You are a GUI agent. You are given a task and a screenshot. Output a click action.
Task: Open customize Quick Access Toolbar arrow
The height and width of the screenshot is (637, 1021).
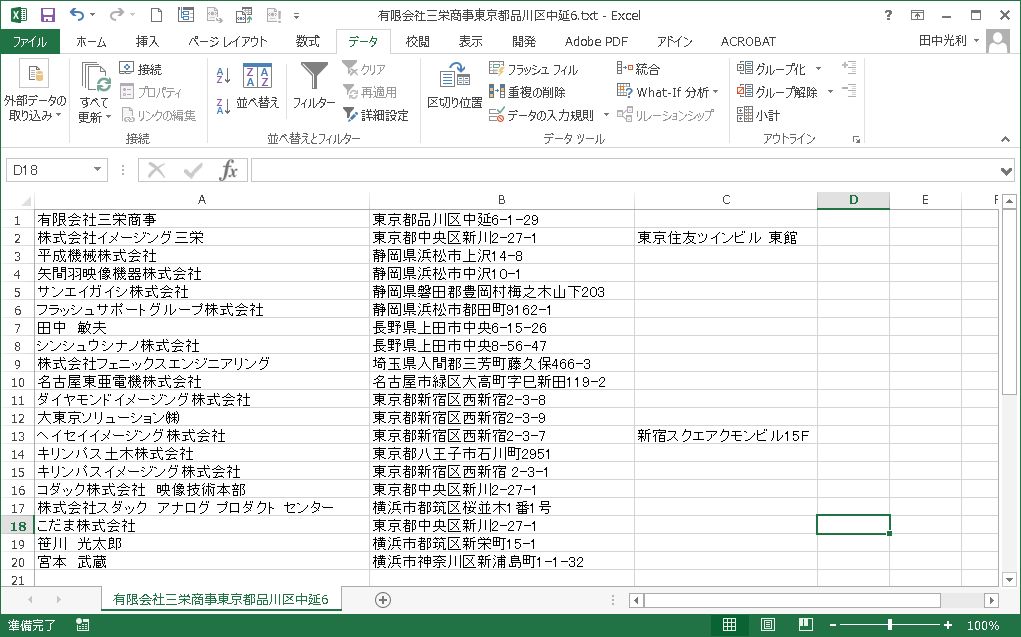(x=296, y=16)
